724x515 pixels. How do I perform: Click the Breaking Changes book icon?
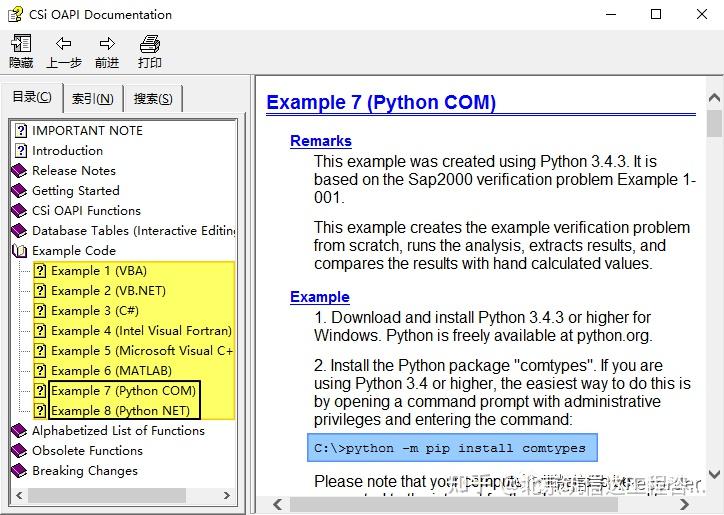pos(19,471)
